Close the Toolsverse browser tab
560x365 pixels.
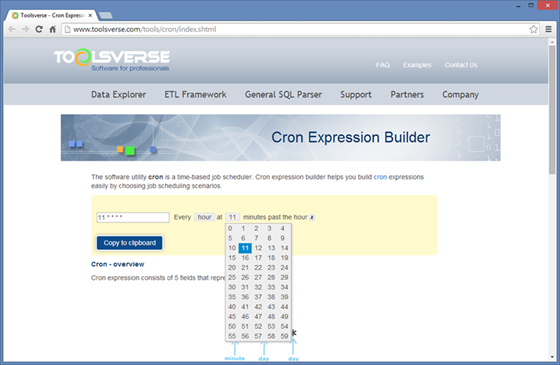[x=90, y=15]
